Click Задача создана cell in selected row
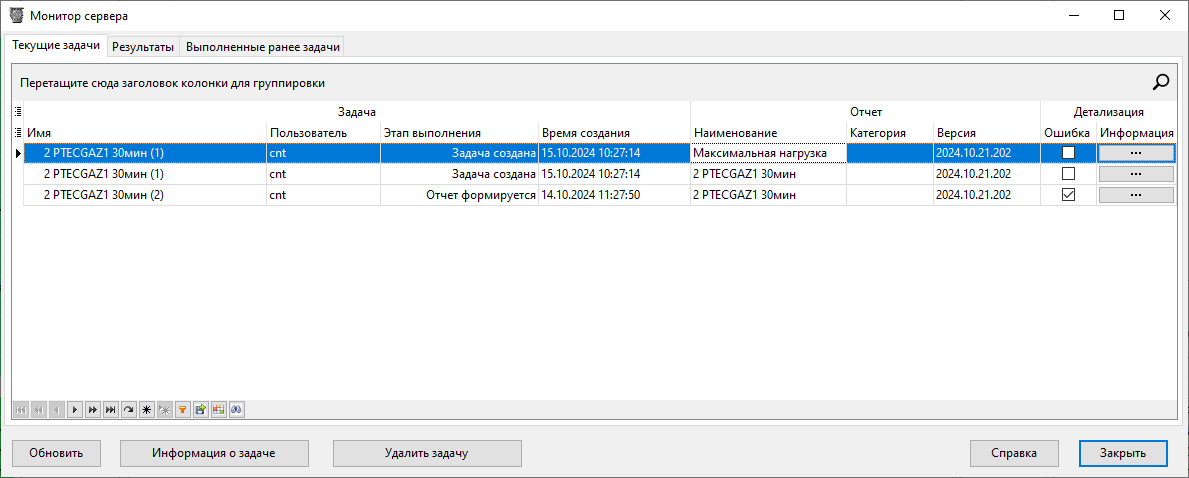The image size is (1189, 478). coord(460,153)
